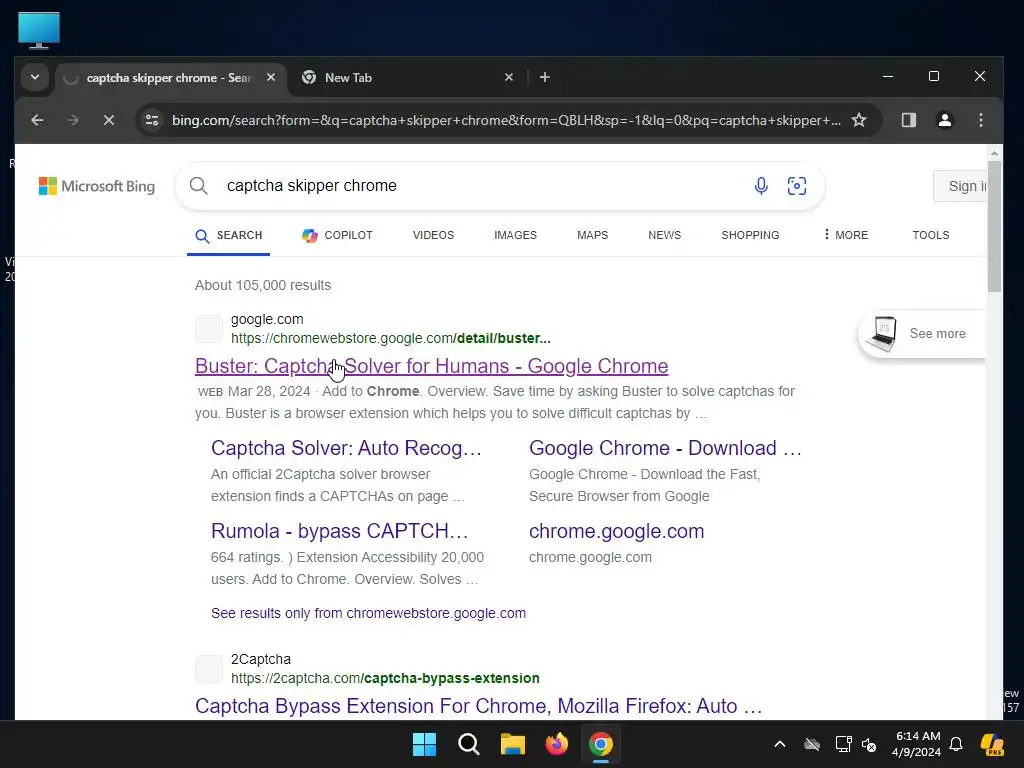Image resolution: width=1024 pixels, height=768 pixels.
Task: Open the TOOLS option
Action: coord(931,235)
